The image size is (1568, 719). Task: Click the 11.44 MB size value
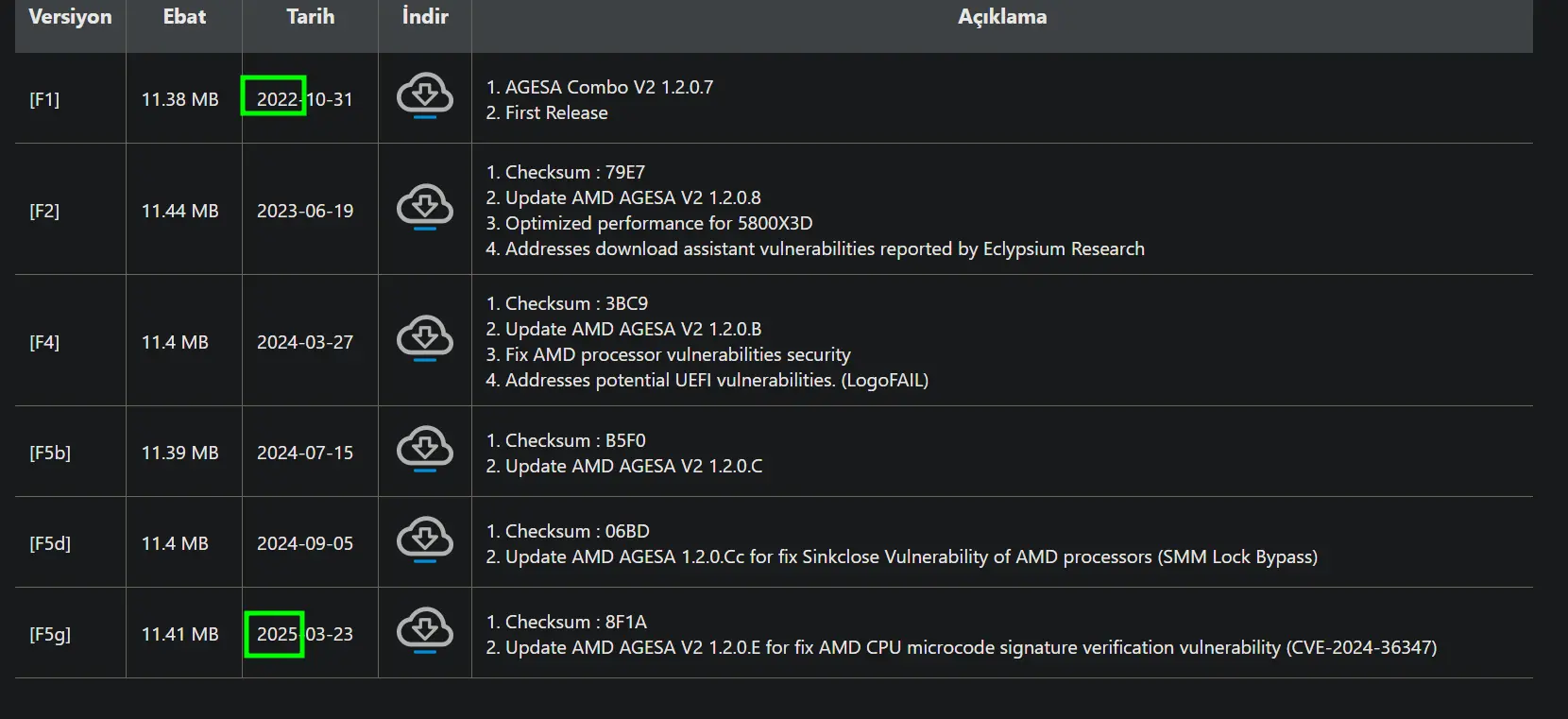[179, 211]
